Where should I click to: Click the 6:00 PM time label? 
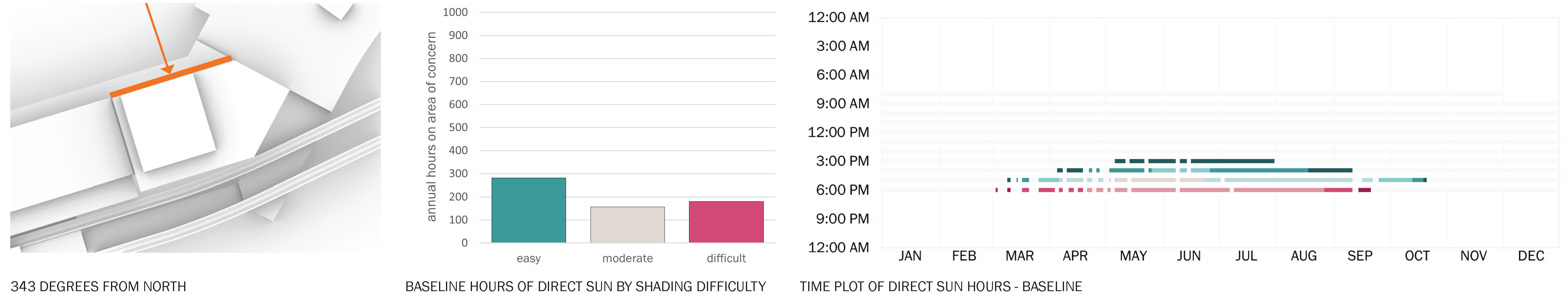pos(842,190)
